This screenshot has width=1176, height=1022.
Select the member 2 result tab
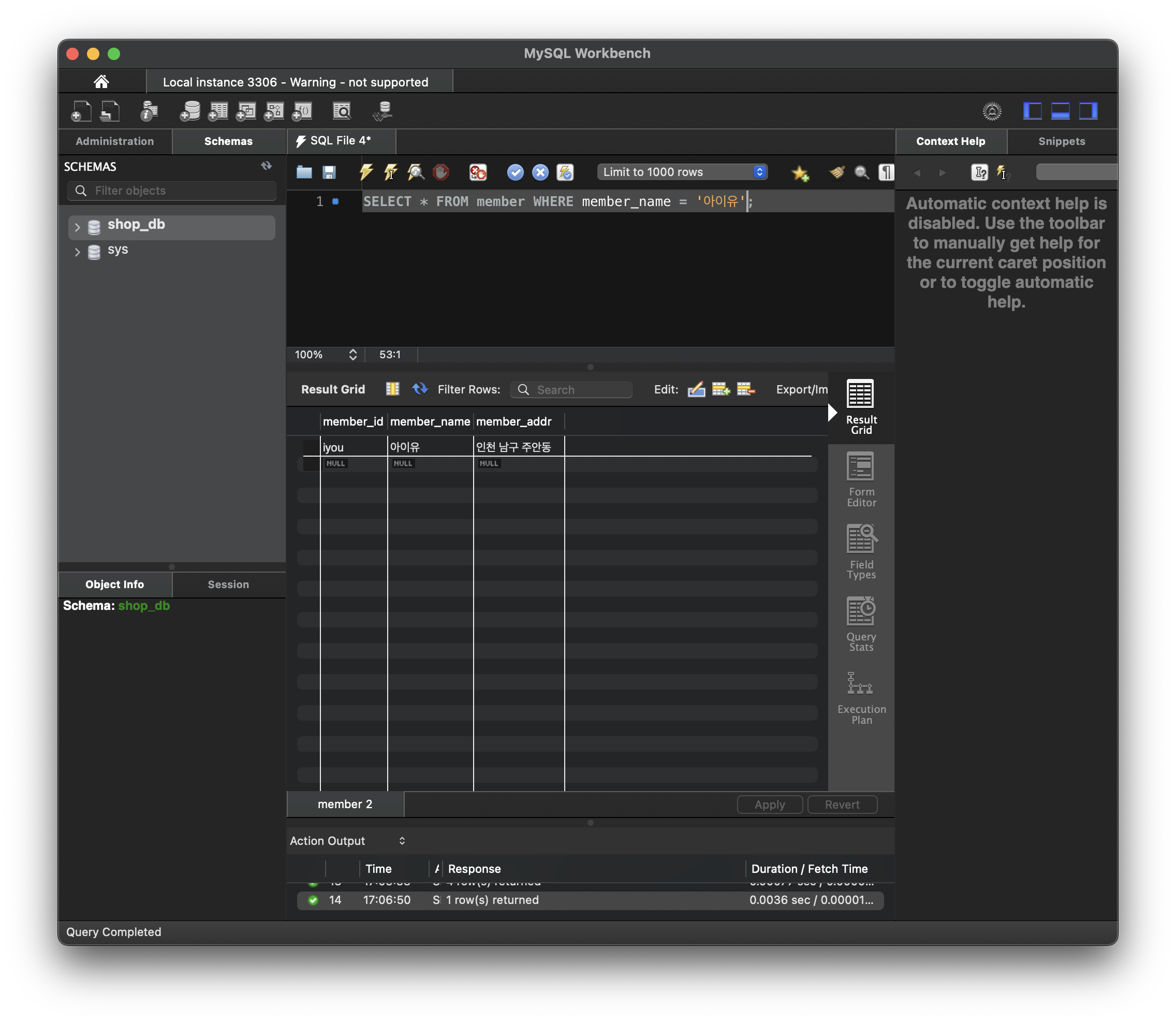point(345,804)
